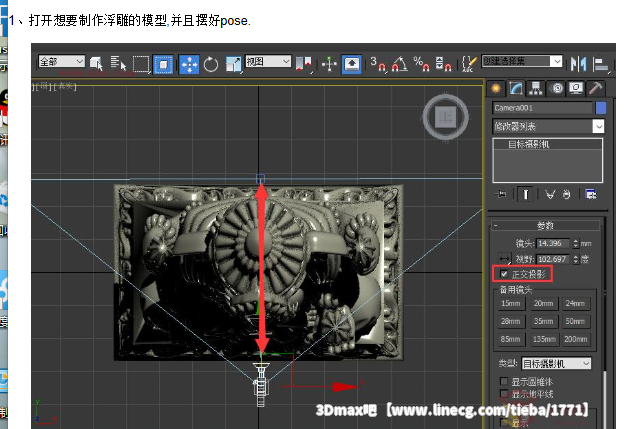Click the 24mm stock lens button
The height and width of the screenshot is (429, 628).
(x=576, y=304)
